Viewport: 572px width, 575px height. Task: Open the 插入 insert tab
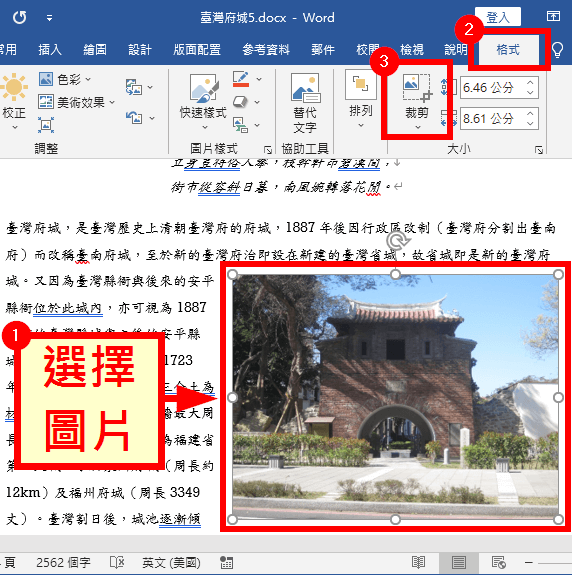(50, 49)
